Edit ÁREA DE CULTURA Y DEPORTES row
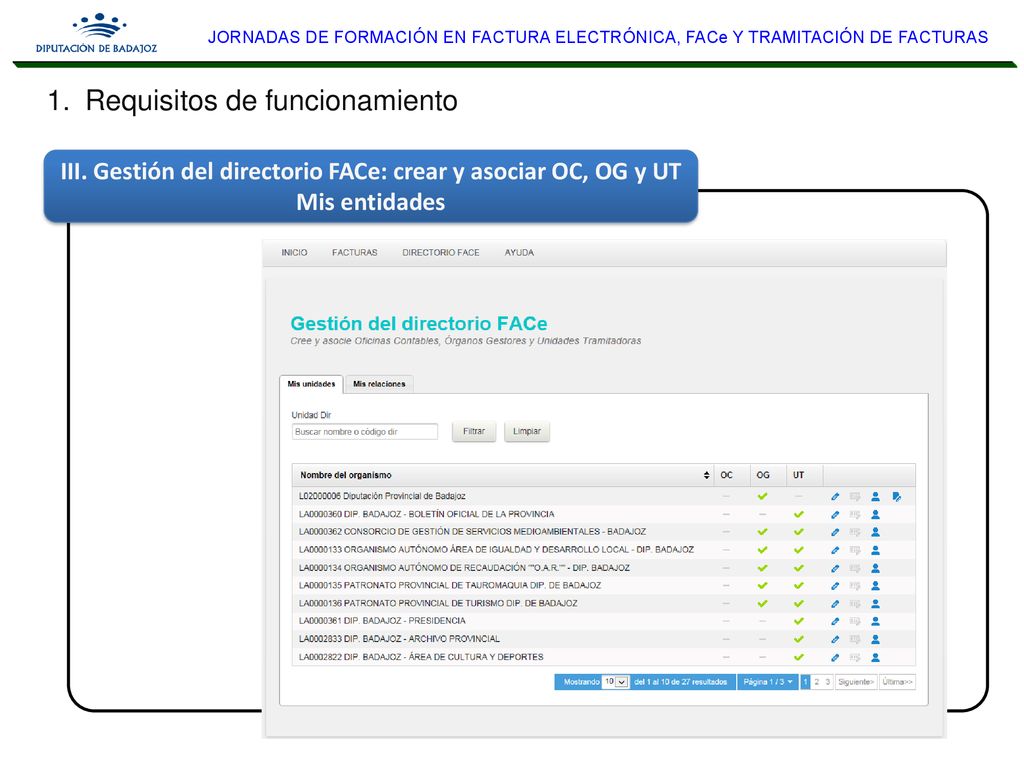Image resolution: width=1024 pixels, height=768 pixels. (x=835, y=658)
